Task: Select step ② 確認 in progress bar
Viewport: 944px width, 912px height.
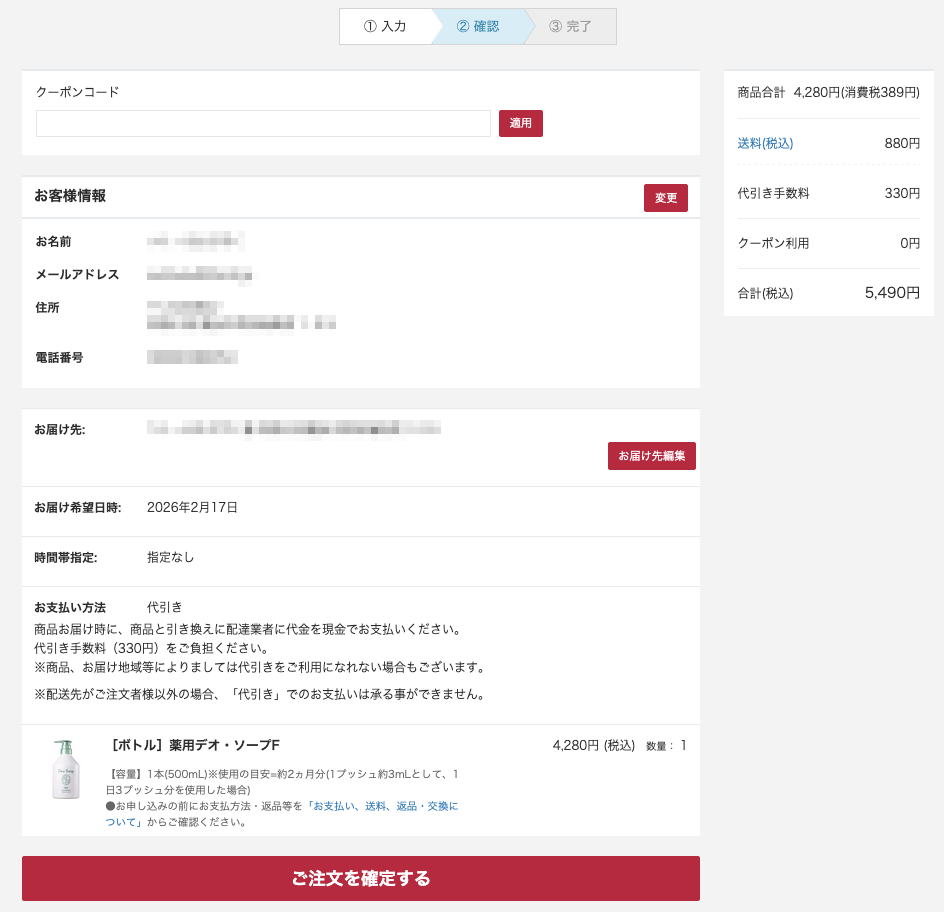Action: click(478, 26)
